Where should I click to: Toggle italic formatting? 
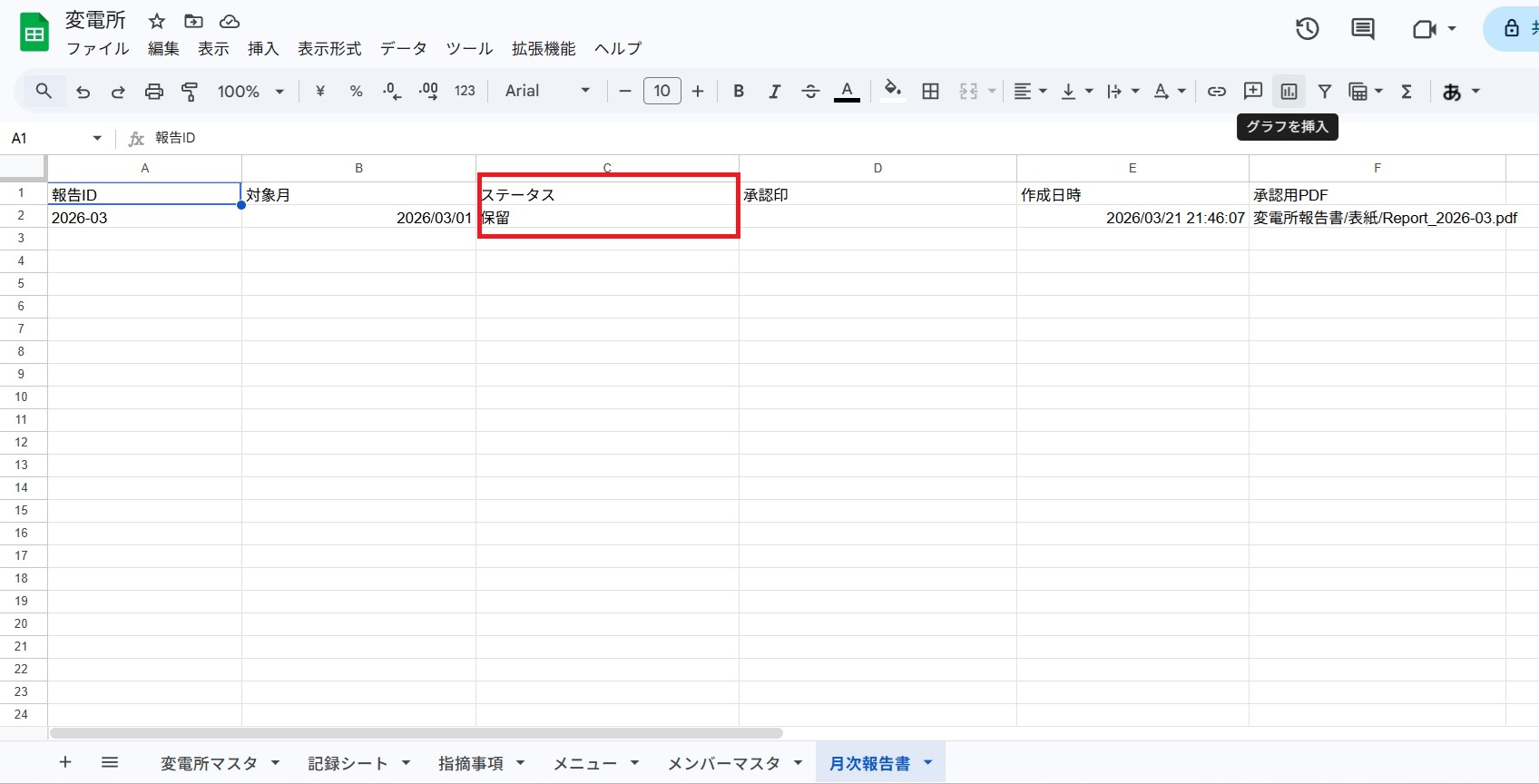774,91
